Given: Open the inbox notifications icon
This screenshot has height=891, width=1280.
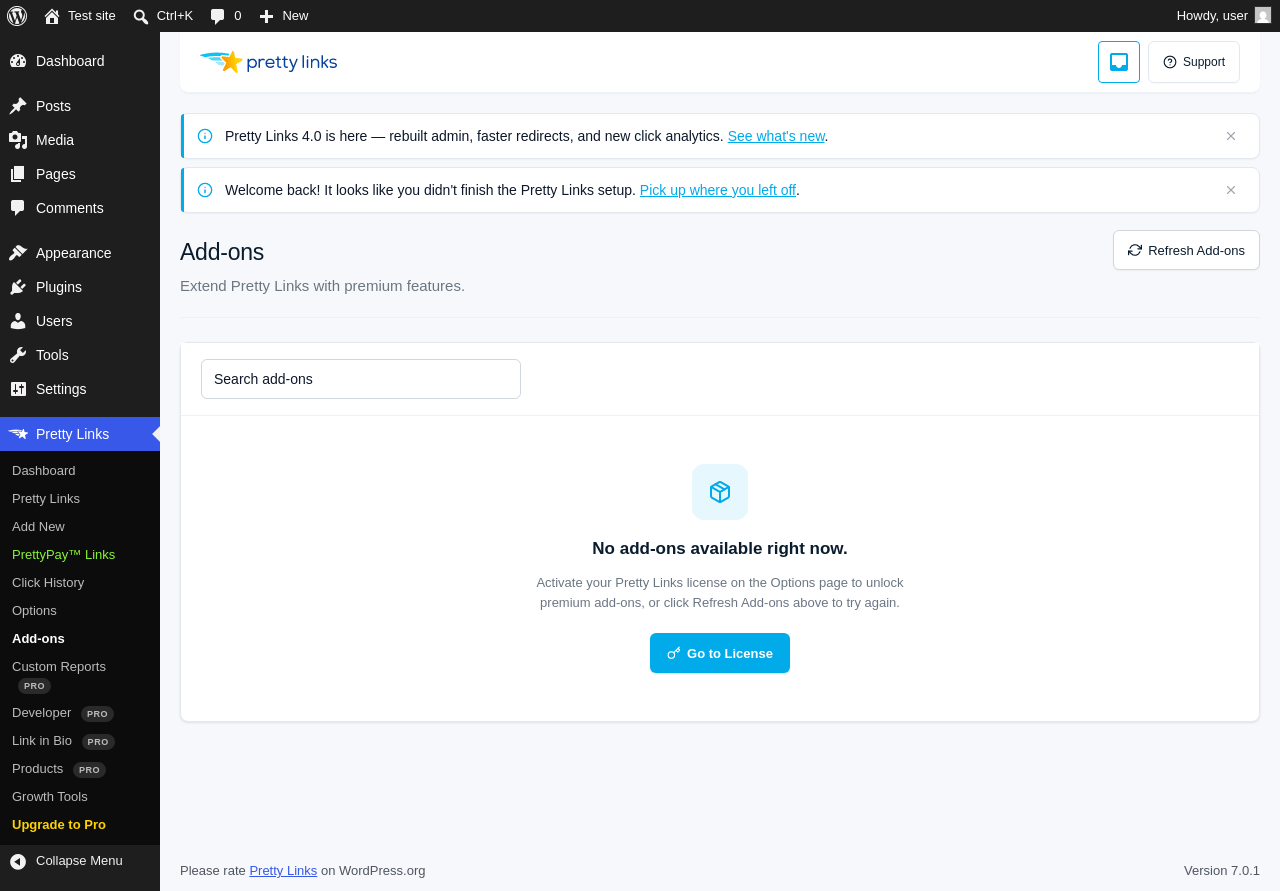Looking at the screenshot, I should pyautogui.click(x=1119, y=62).
